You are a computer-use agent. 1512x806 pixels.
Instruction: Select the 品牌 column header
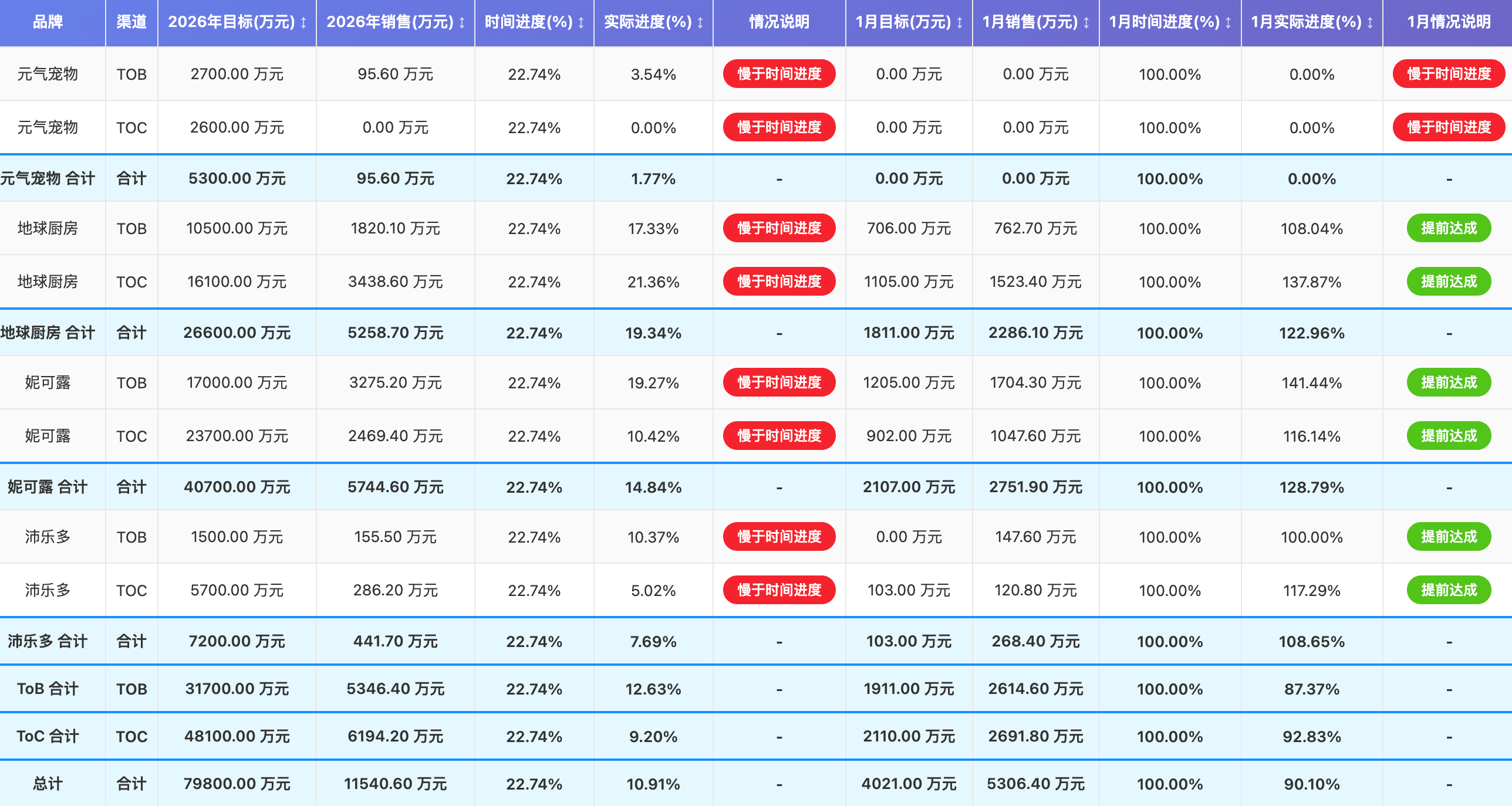48,22
